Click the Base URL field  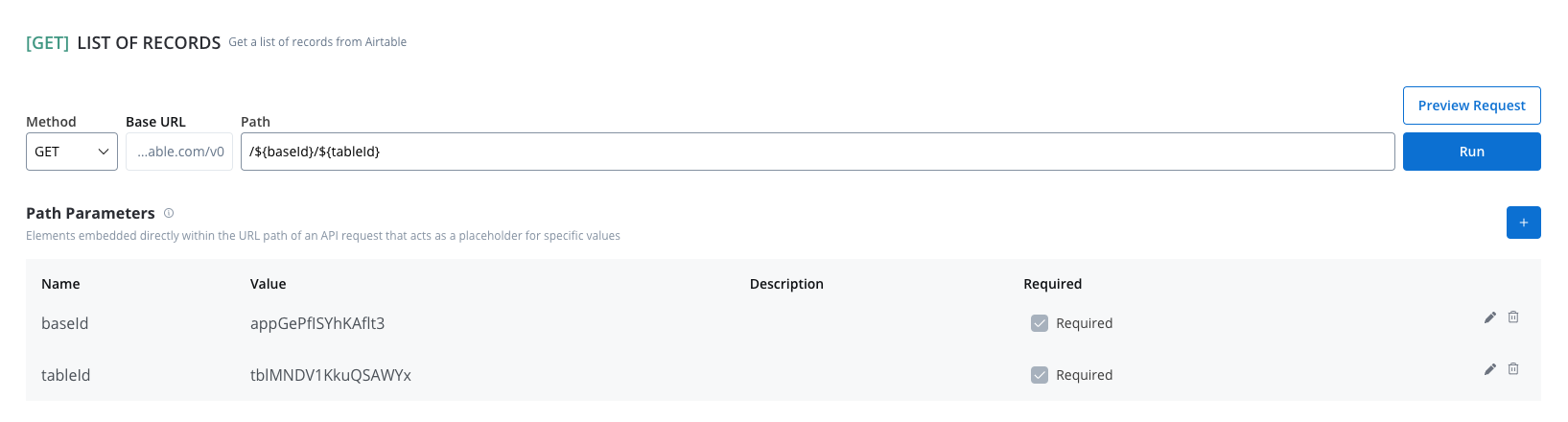(x=179, y=152)
